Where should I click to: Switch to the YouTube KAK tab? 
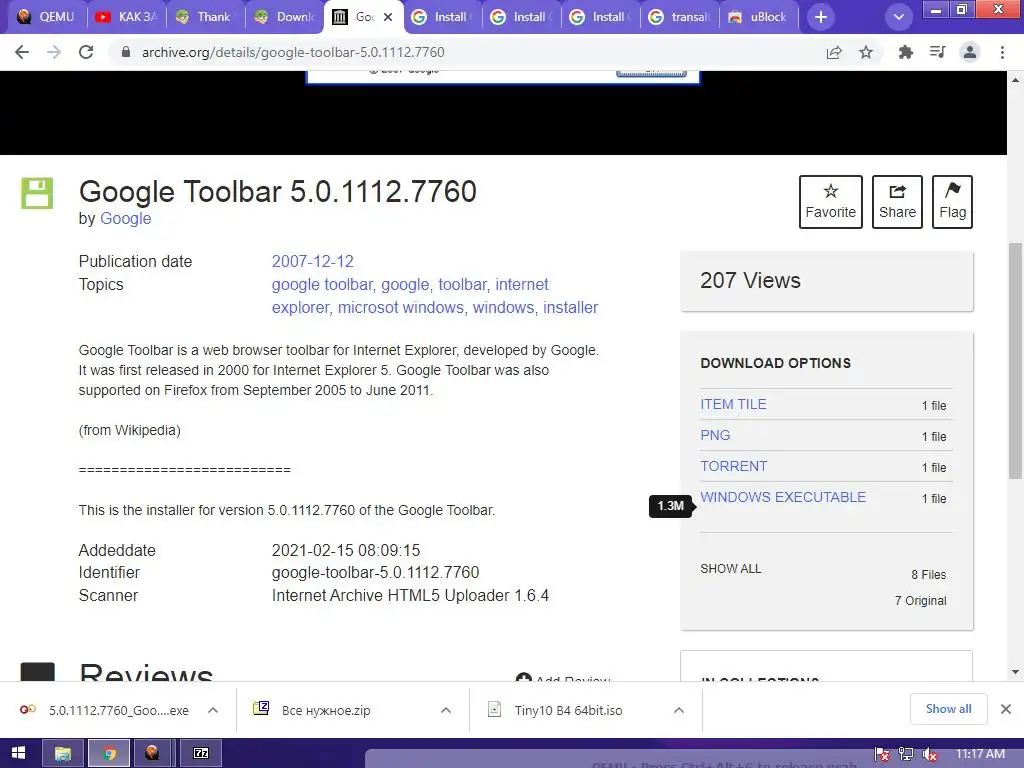pyautogui.click(x=126, y=17)
